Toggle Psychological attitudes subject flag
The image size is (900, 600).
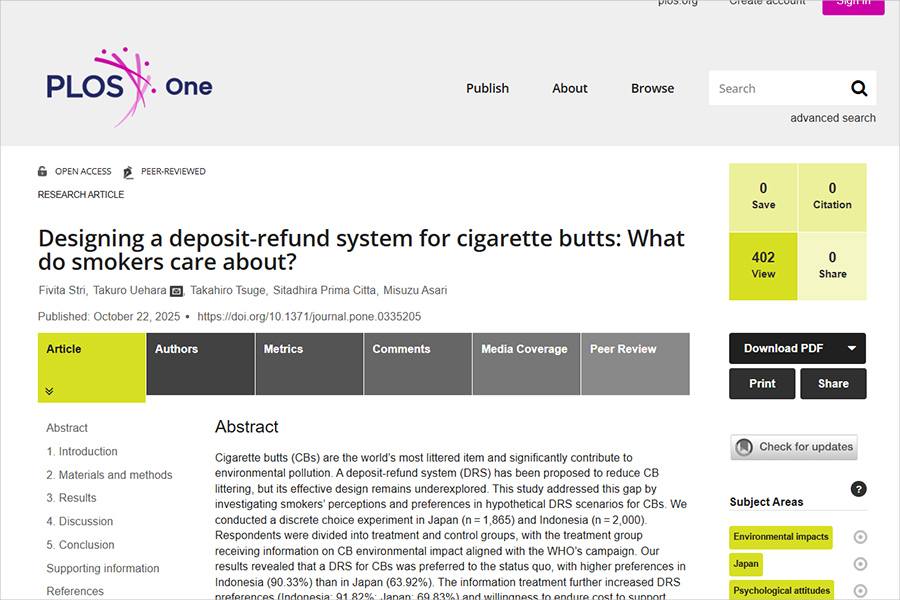[860, 590]
